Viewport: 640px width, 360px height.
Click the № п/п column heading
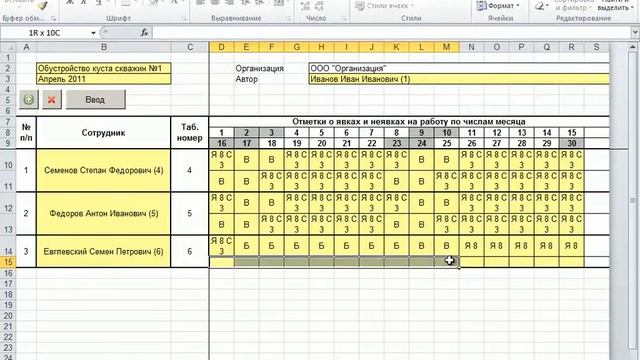point(26,133)
